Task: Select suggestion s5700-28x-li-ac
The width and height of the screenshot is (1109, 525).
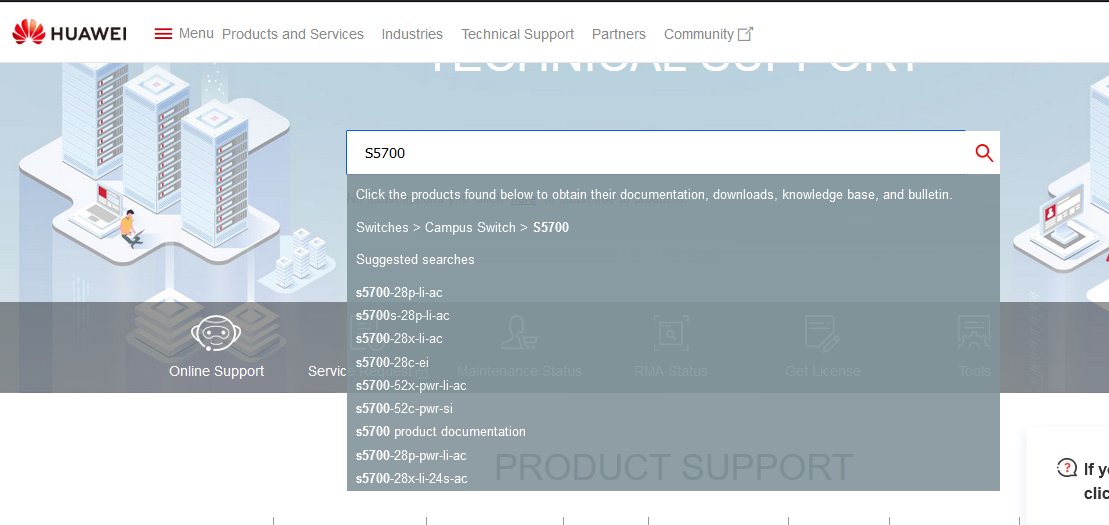Action: click(399, 339)
